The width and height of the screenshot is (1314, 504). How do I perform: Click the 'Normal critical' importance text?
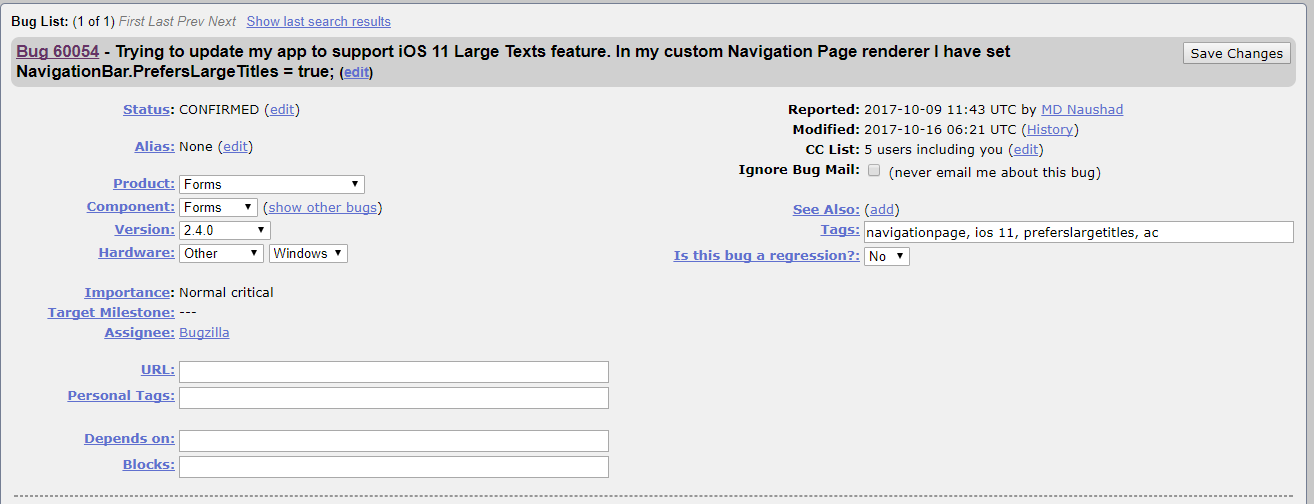click(x=226, y=292)
